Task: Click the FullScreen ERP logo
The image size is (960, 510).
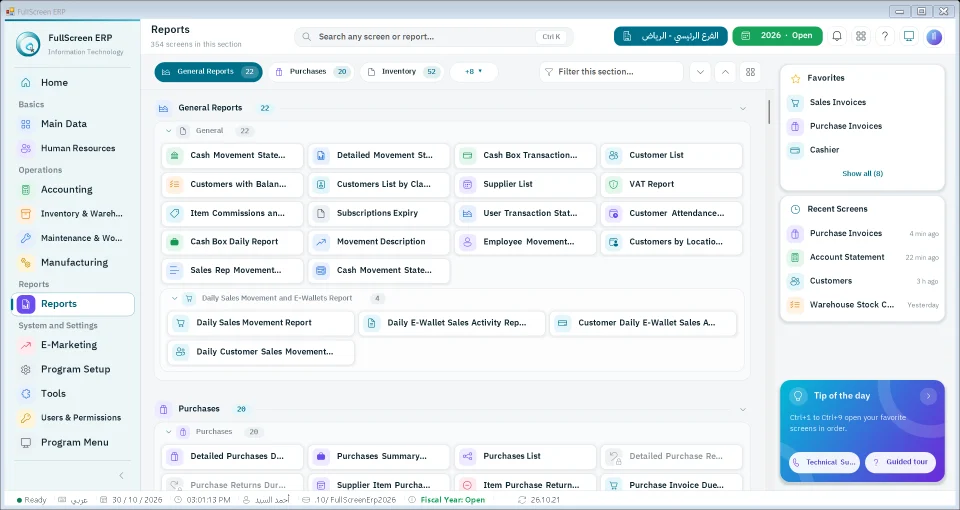Action: tap(28, 44)
